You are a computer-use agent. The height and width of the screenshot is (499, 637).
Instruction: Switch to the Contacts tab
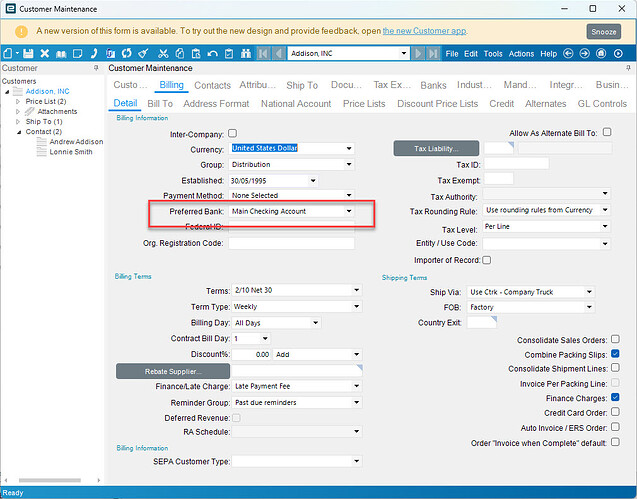click(212, 85)
